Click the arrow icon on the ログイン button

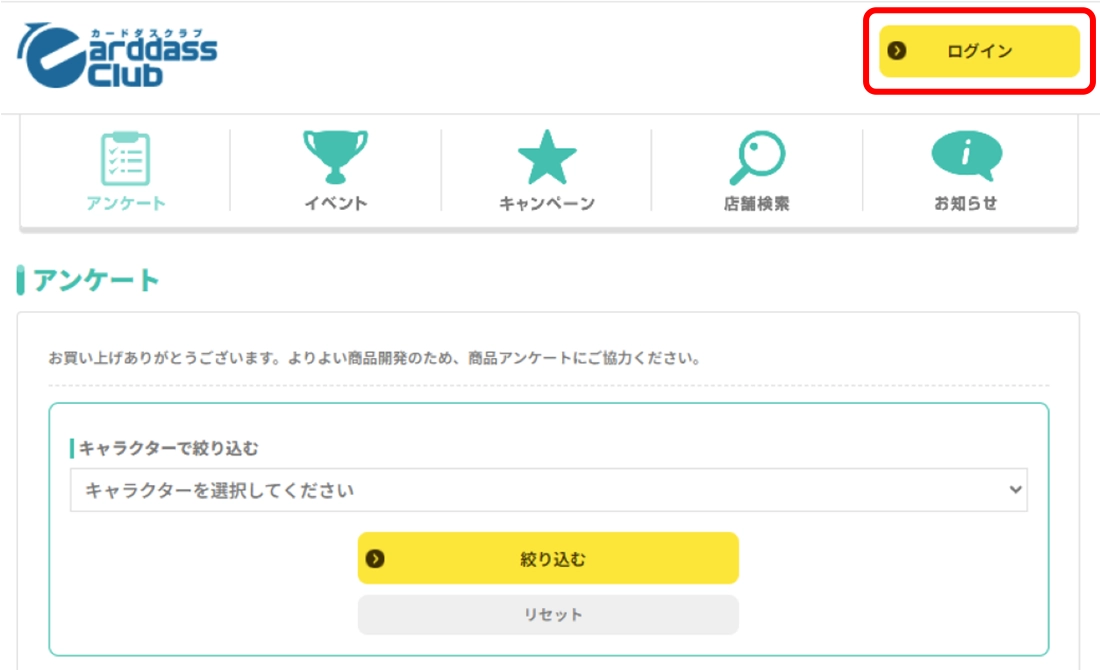pyautogui.click(x=897, y=51)
